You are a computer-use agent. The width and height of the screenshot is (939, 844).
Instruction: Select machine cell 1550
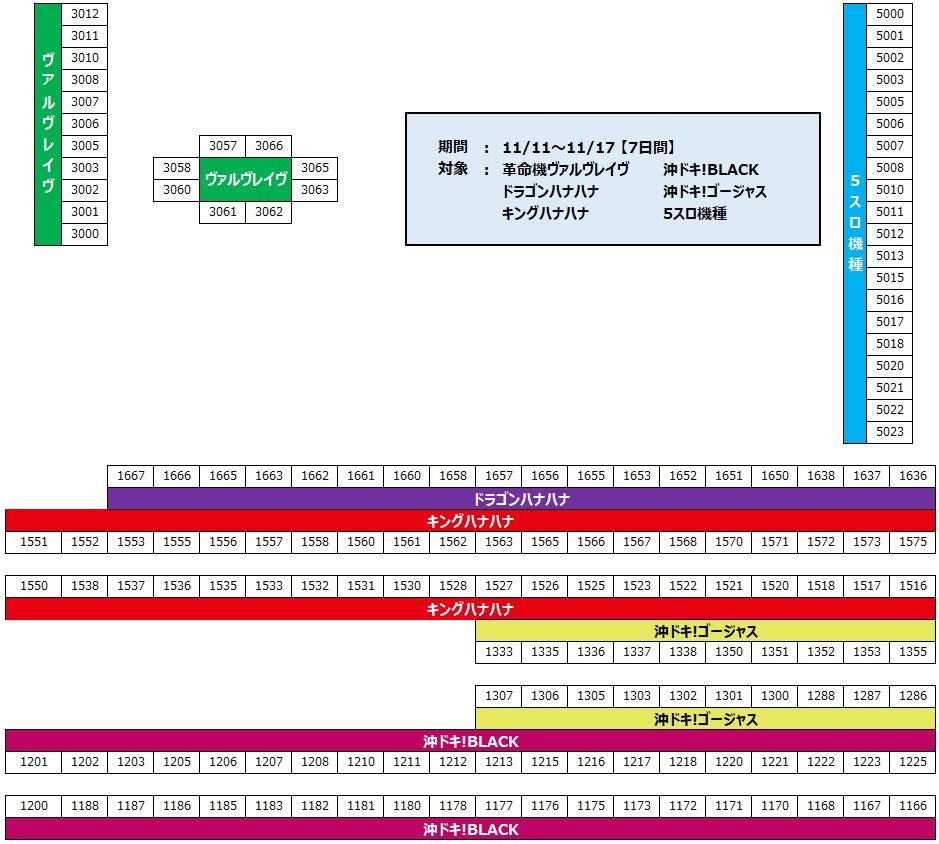pyautogui.click(x=33, y=586)
